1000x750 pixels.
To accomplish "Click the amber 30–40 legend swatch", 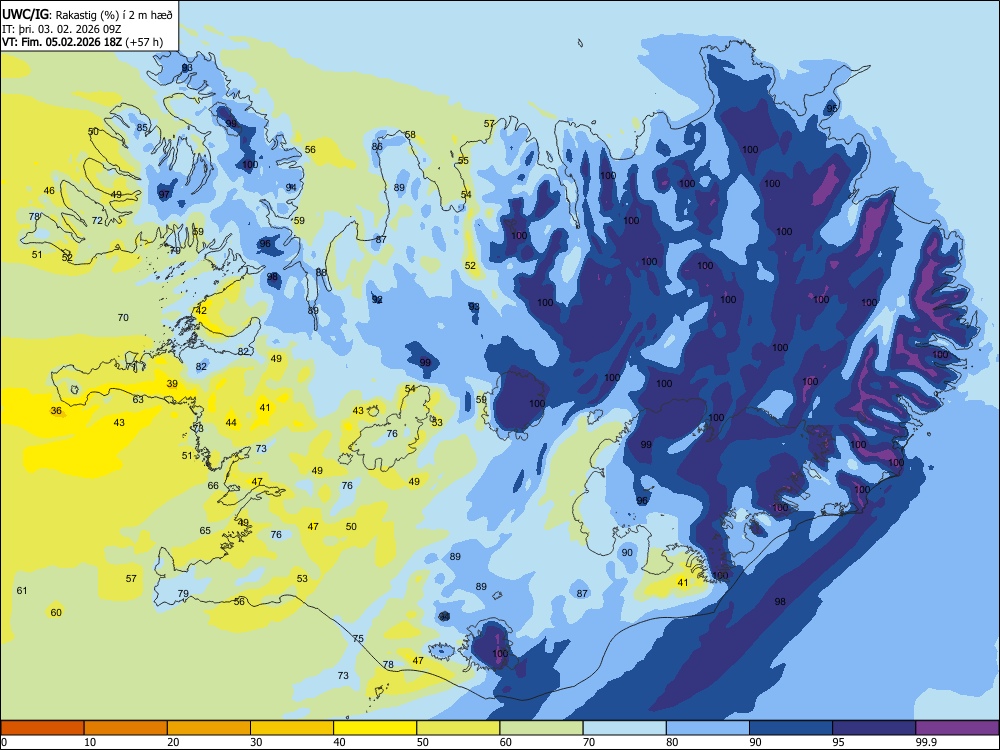I will (x=292, y=728).
